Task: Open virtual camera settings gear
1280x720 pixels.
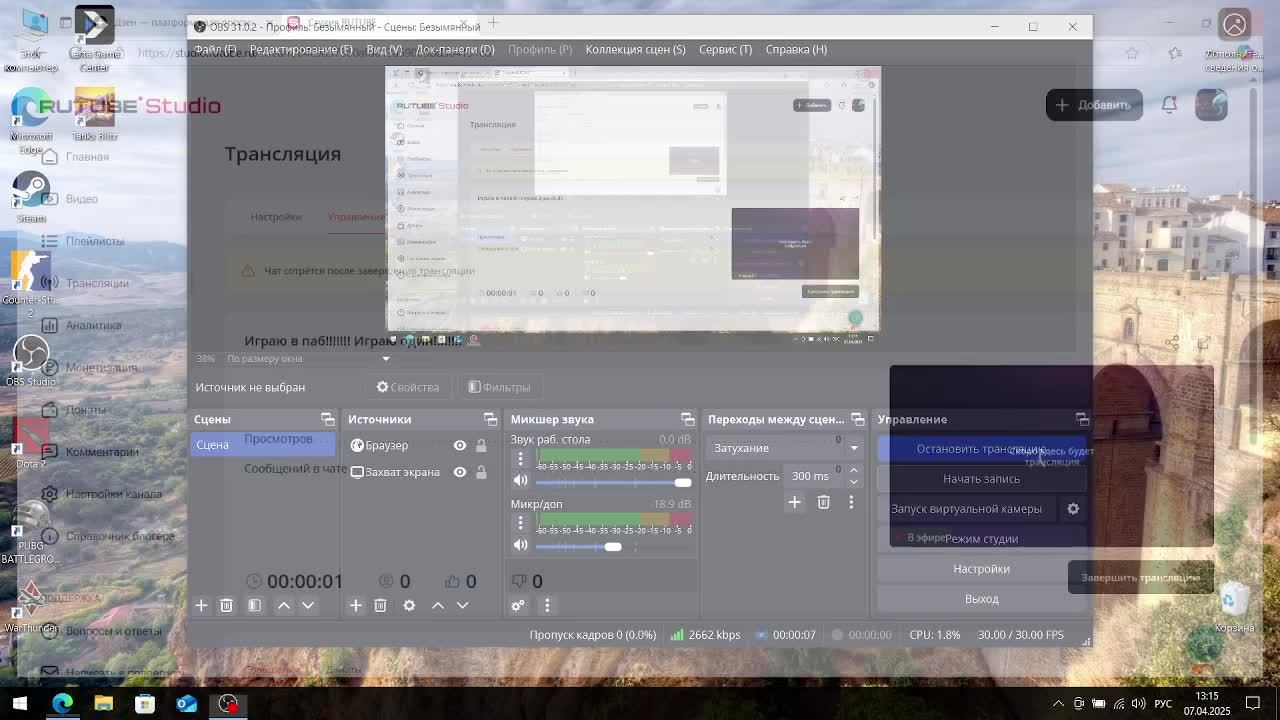Action: coord(1073,509)
